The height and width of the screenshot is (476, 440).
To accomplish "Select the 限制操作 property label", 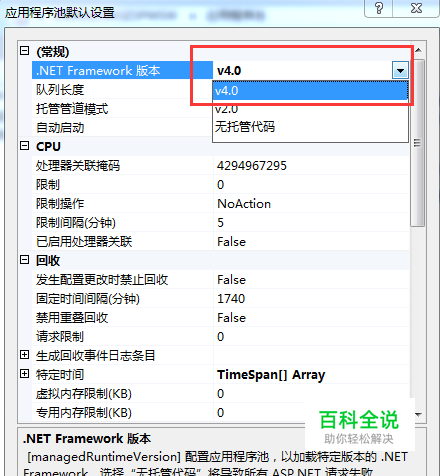I will click(60, 204).
